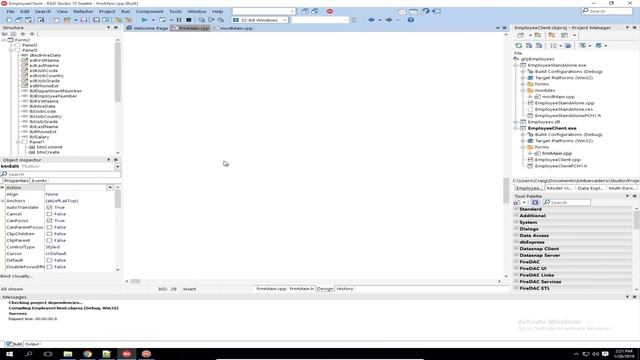Click the Windows Start button
Viewport: 640px width, 360px height.
click(x=9, y=354)
